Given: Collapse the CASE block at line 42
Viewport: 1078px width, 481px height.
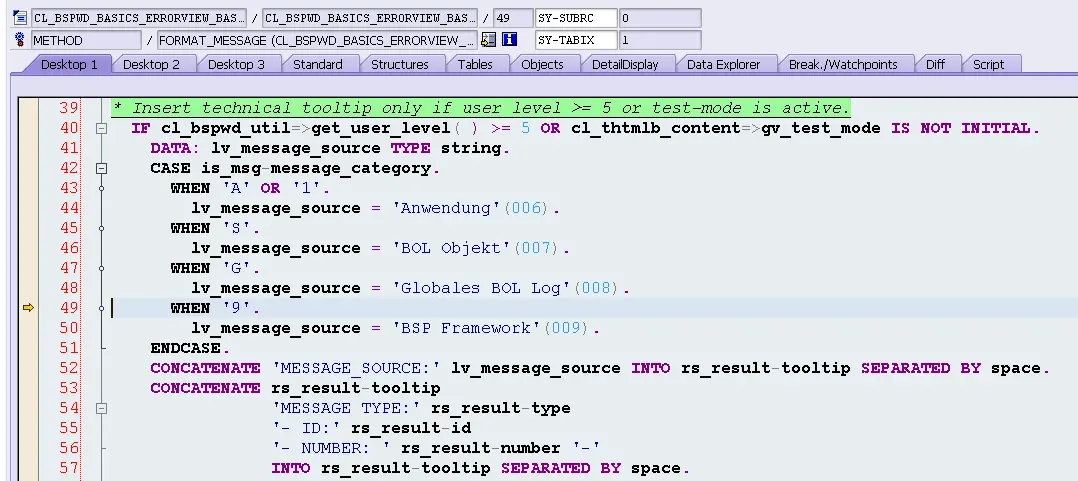Looking at the screenshot, I should pos(101,168).
